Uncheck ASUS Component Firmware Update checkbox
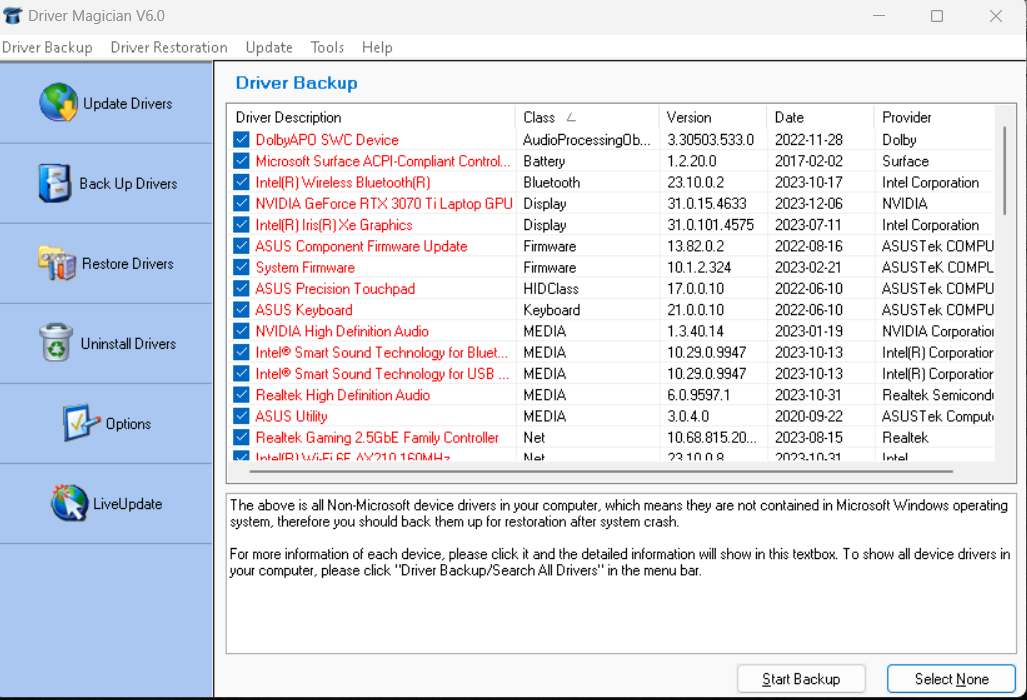 [242, 246]
